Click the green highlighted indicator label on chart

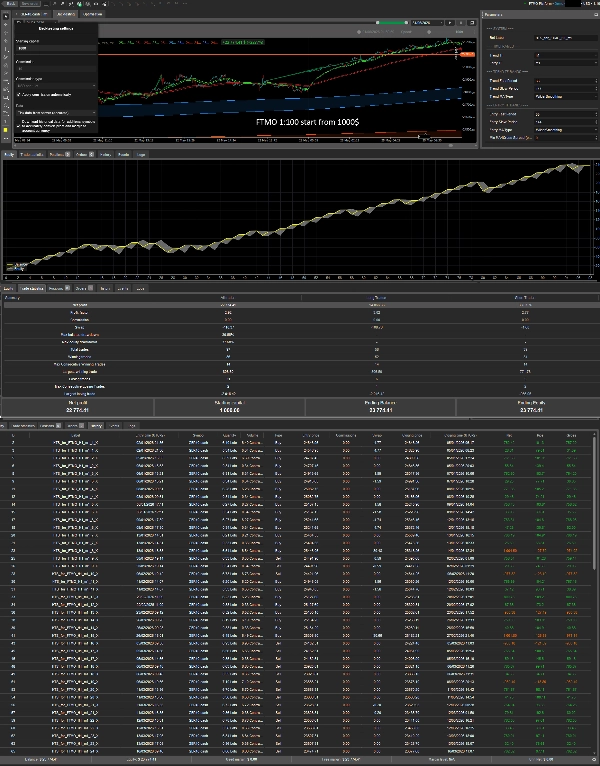pyautogui.click(x=243, y=43)
